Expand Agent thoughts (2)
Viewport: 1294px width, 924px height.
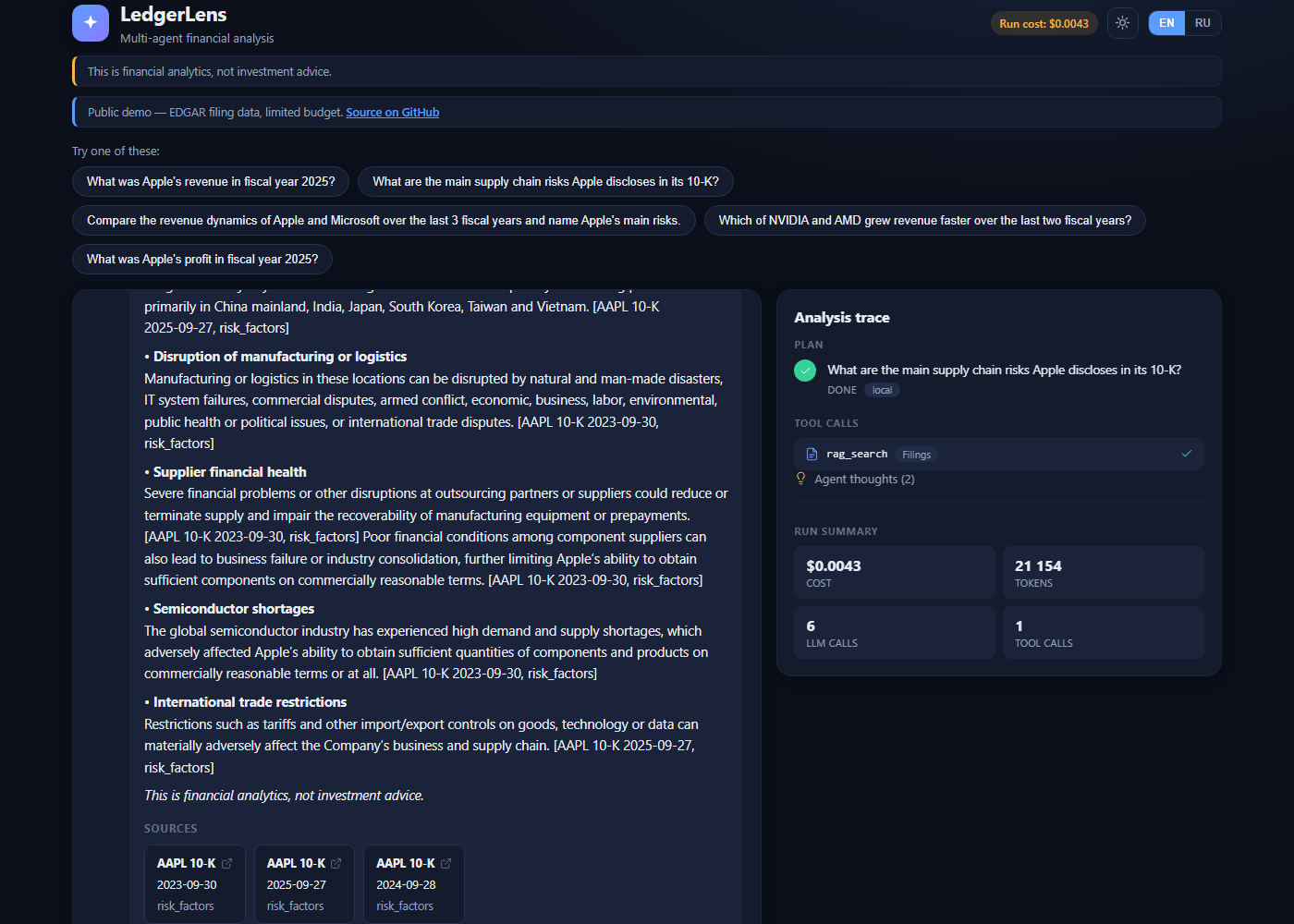tap(855, 479)
